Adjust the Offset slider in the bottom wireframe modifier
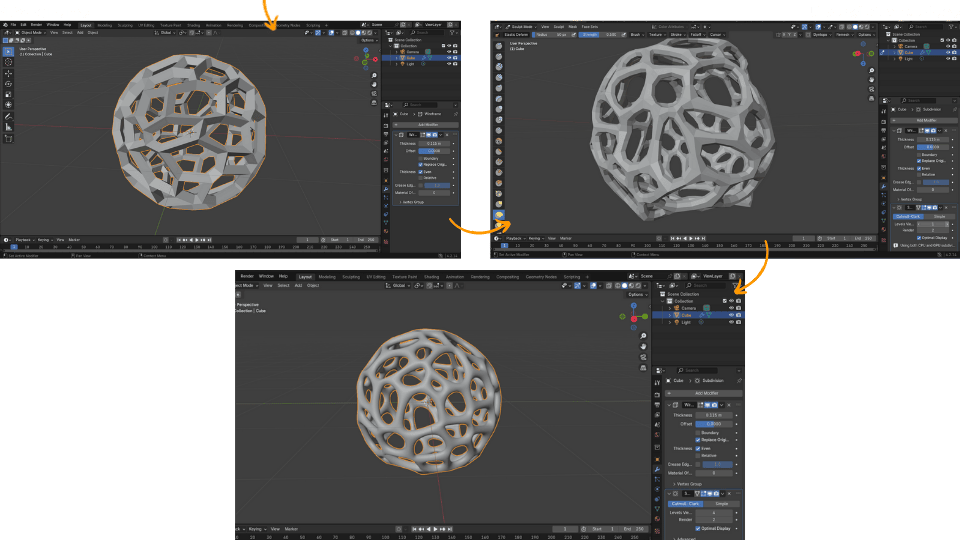 coord(715,423)
